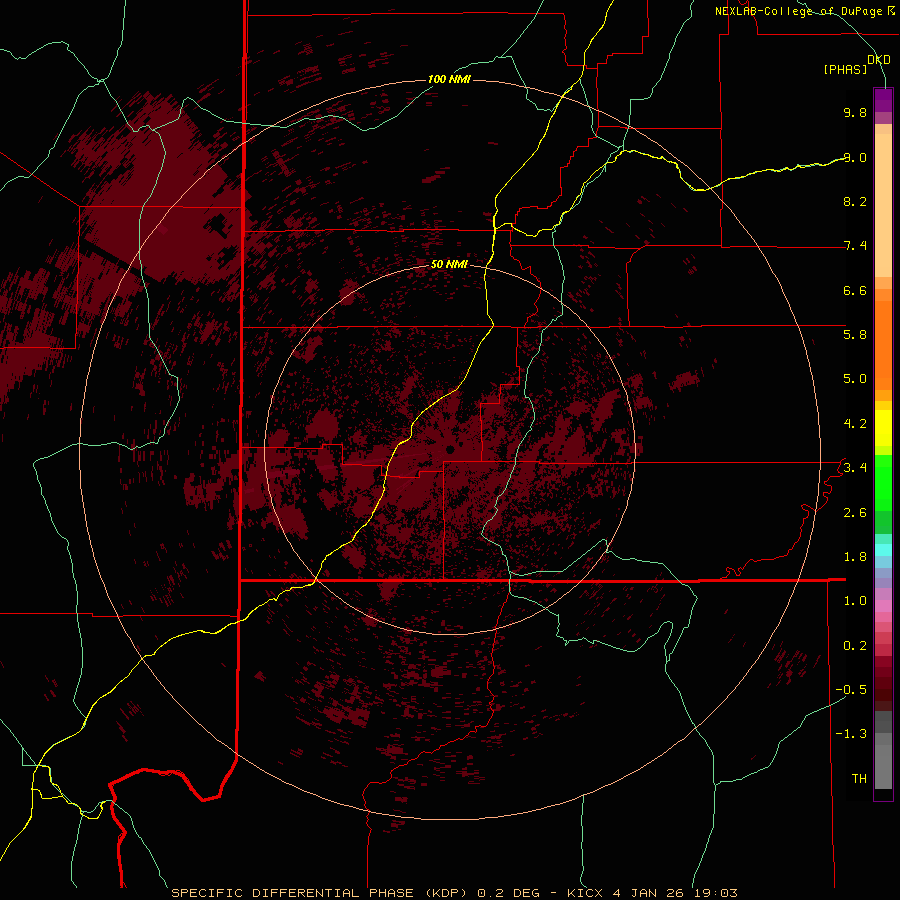Pick the dark red band of color bar
This screenshot has height=900, width=900.
(883, 683)
